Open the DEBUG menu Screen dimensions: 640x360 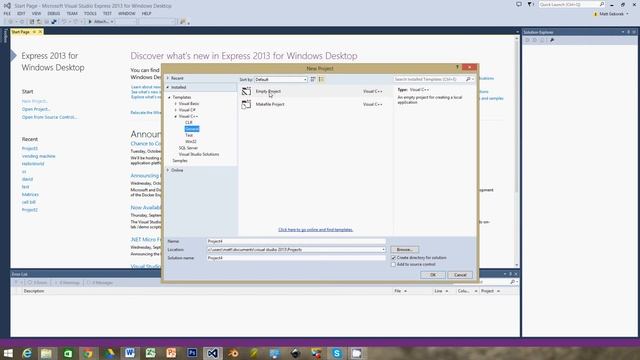[x=53, y=13]
